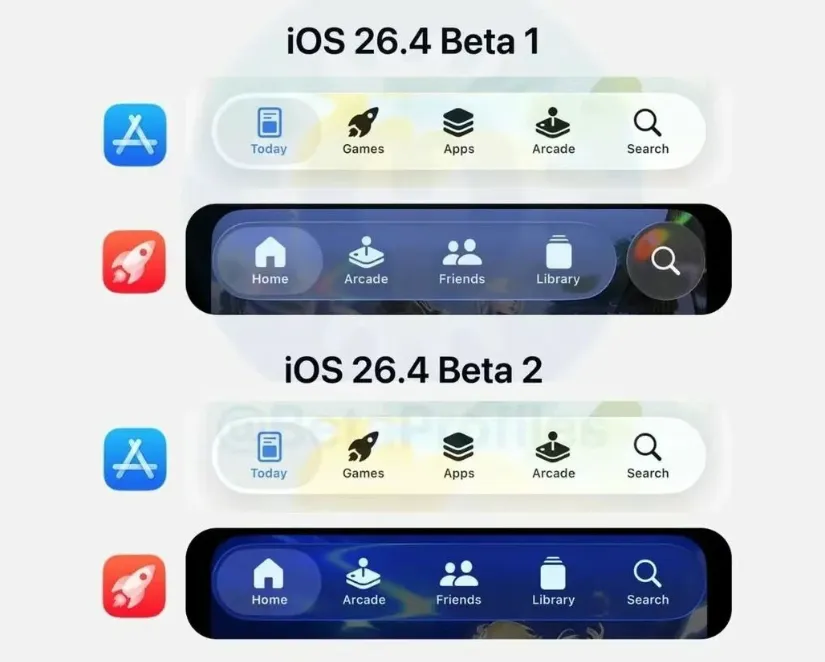825x662 pixels.
Task: Open Library in the Beta 1 Games app bar
Action: point(558,261)
